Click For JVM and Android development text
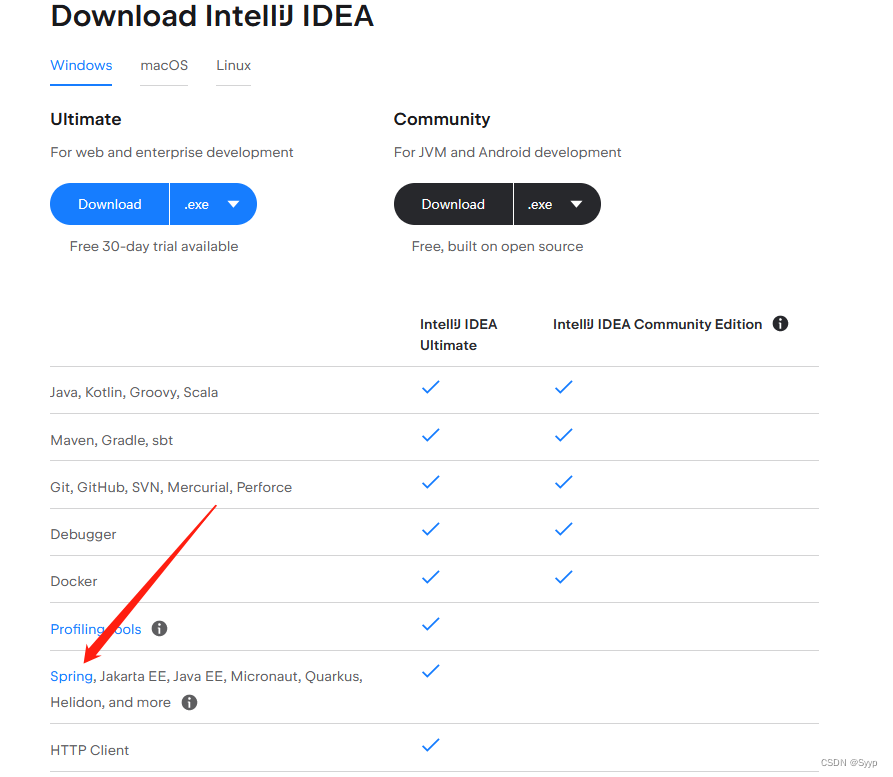 coord(507,152)
